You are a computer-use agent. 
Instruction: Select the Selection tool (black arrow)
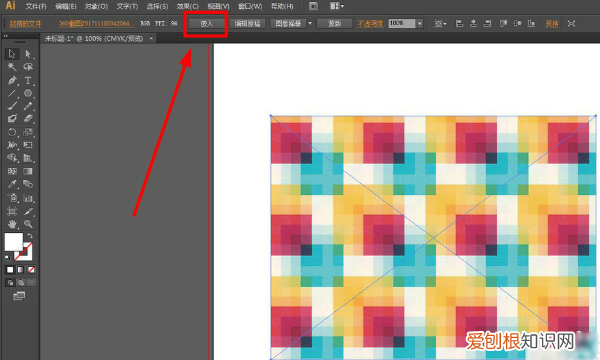click(x=12, y=54)
